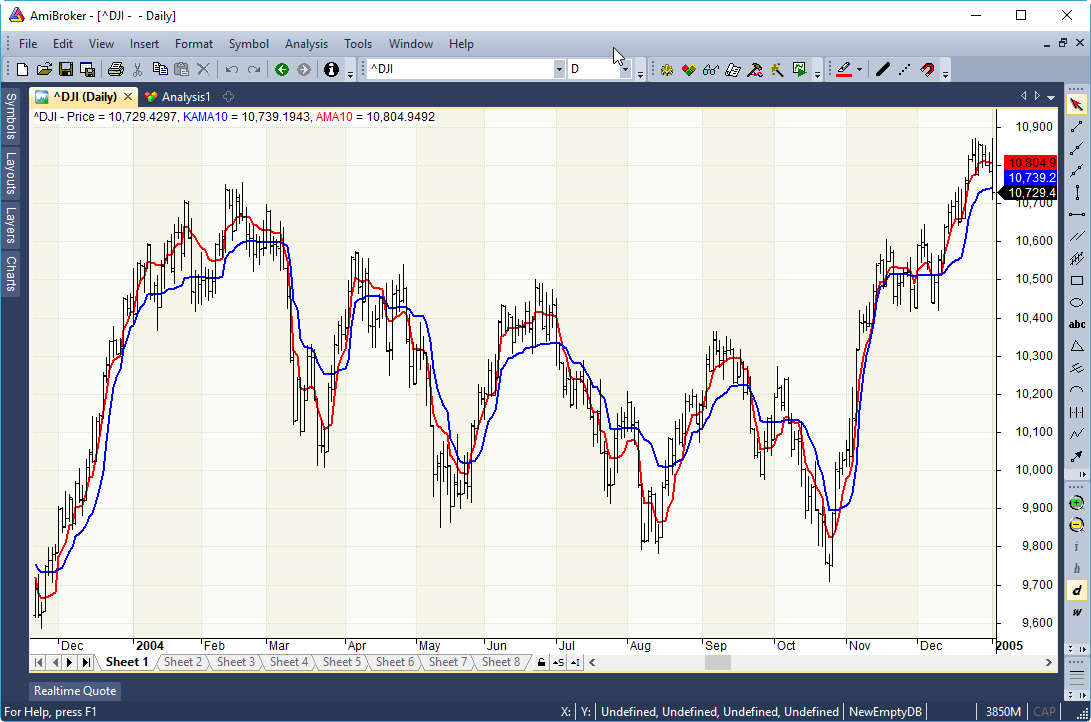
Task: Select the abc Text drawing tool
Action: pos(1077,324)
